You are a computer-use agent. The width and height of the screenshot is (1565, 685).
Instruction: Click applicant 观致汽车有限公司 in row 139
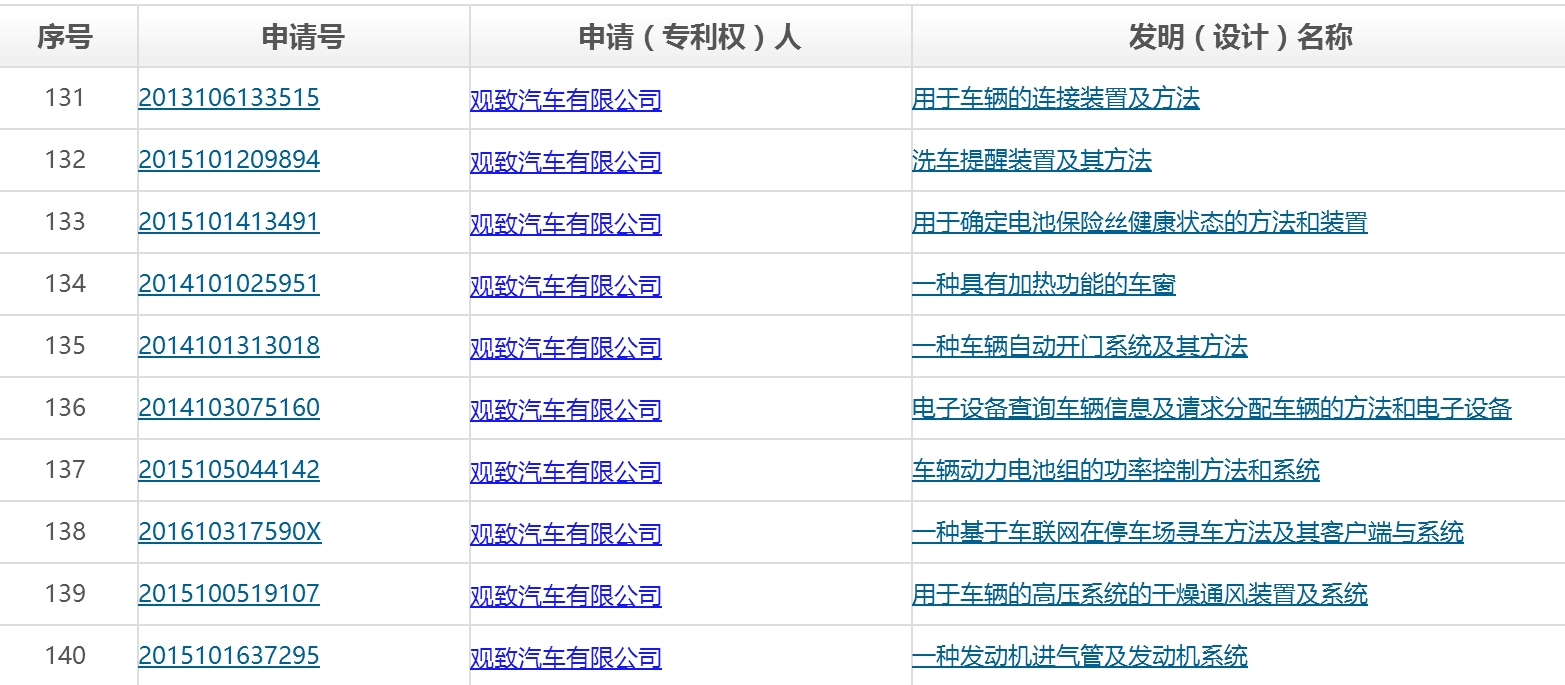[x=566, y=596]
